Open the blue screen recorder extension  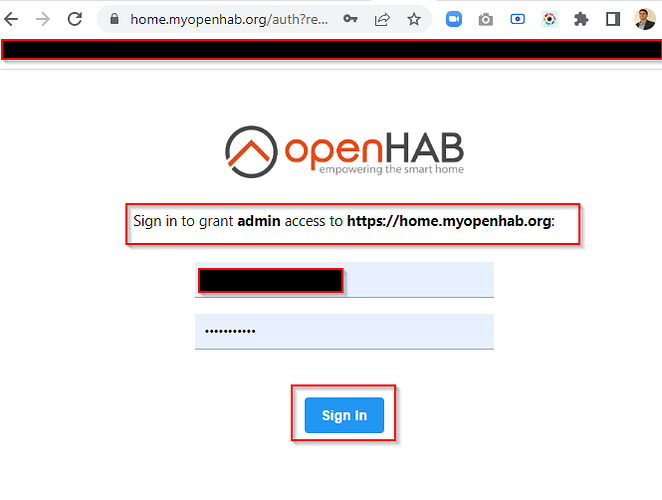[518, 19]
